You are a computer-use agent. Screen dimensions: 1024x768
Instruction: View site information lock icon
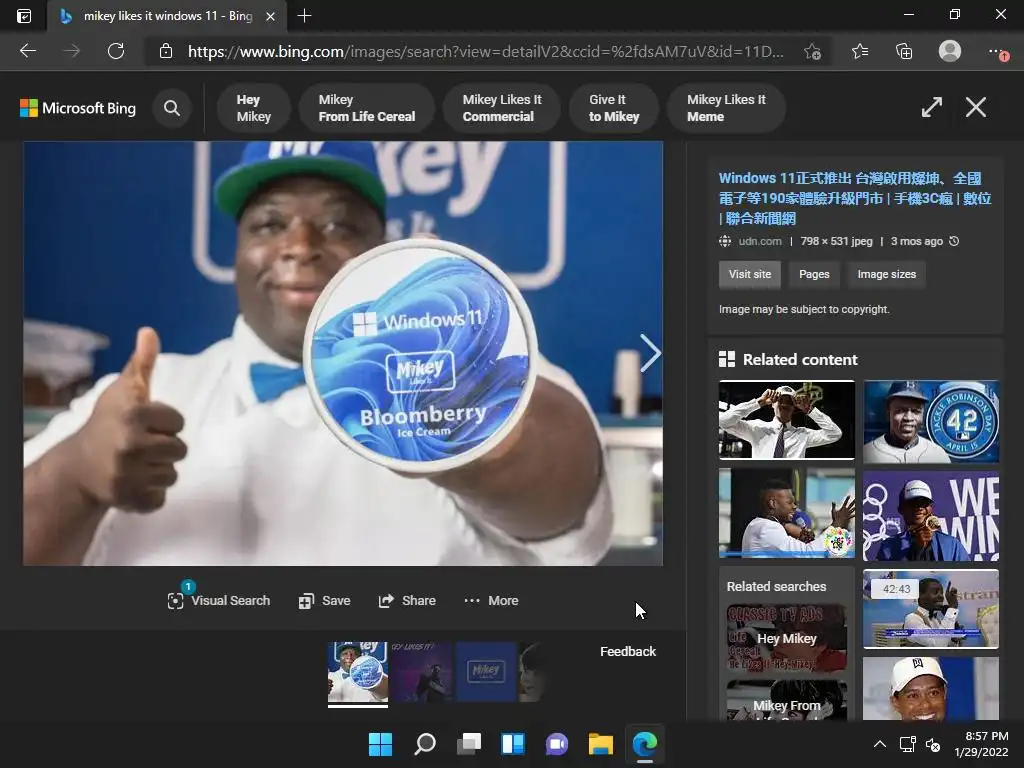[x=166, y=51]
